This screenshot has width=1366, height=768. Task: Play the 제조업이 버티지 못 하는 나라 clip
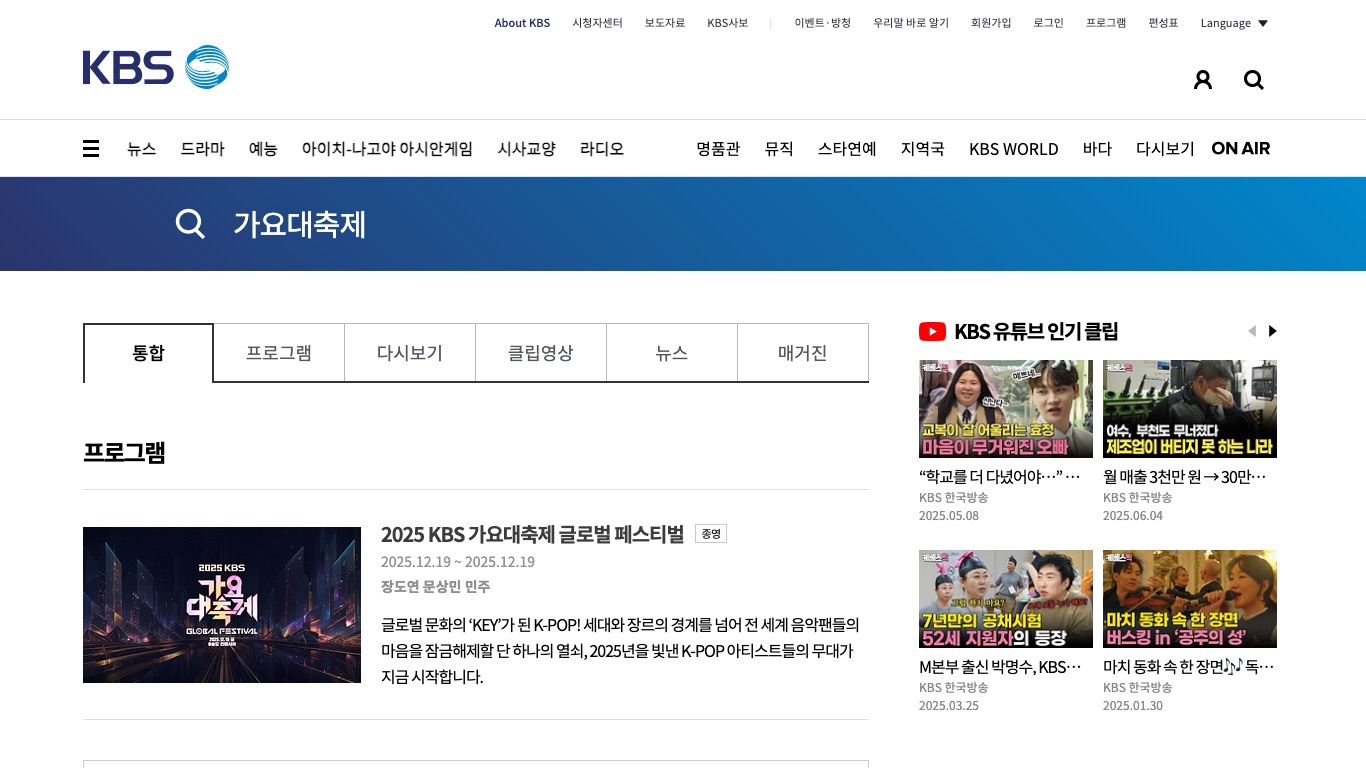1190,409
